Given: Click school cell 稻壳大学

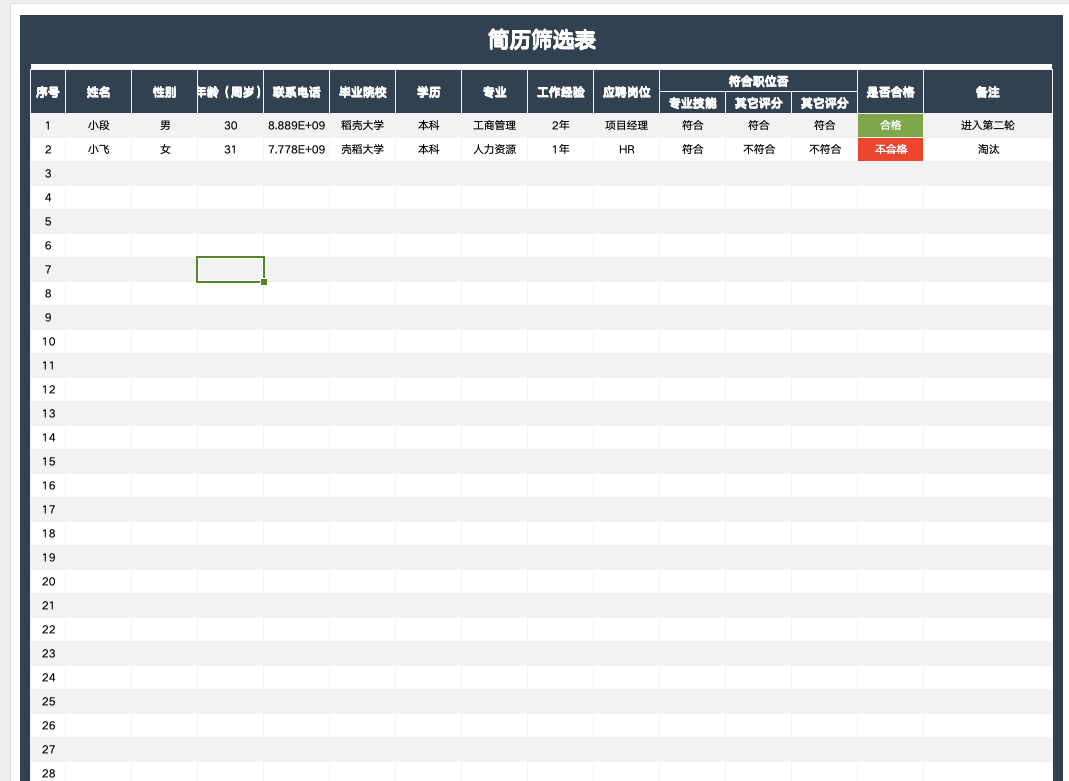Looking at the screenshot, I should point(363,125).
